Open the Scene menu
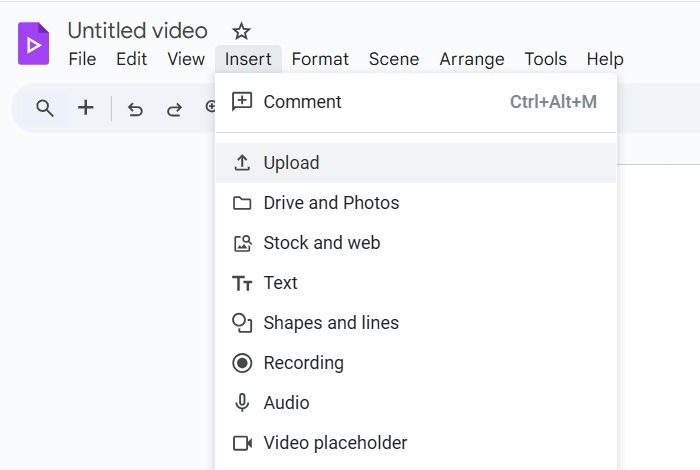Screen dimensions: 700x470 point(394,59)
